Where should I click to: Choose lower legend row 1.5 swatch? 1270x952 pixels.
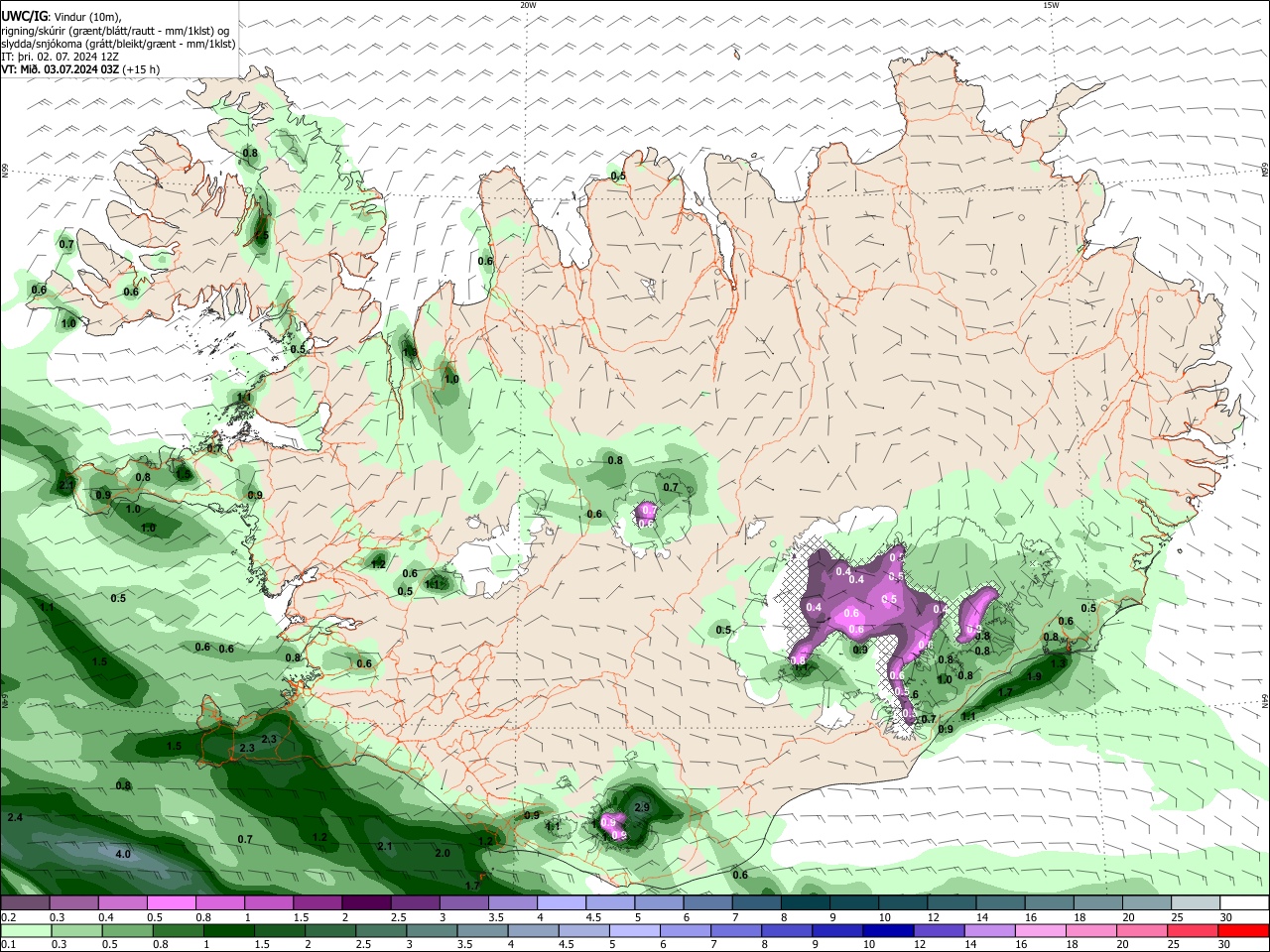[x=279, y=930]
